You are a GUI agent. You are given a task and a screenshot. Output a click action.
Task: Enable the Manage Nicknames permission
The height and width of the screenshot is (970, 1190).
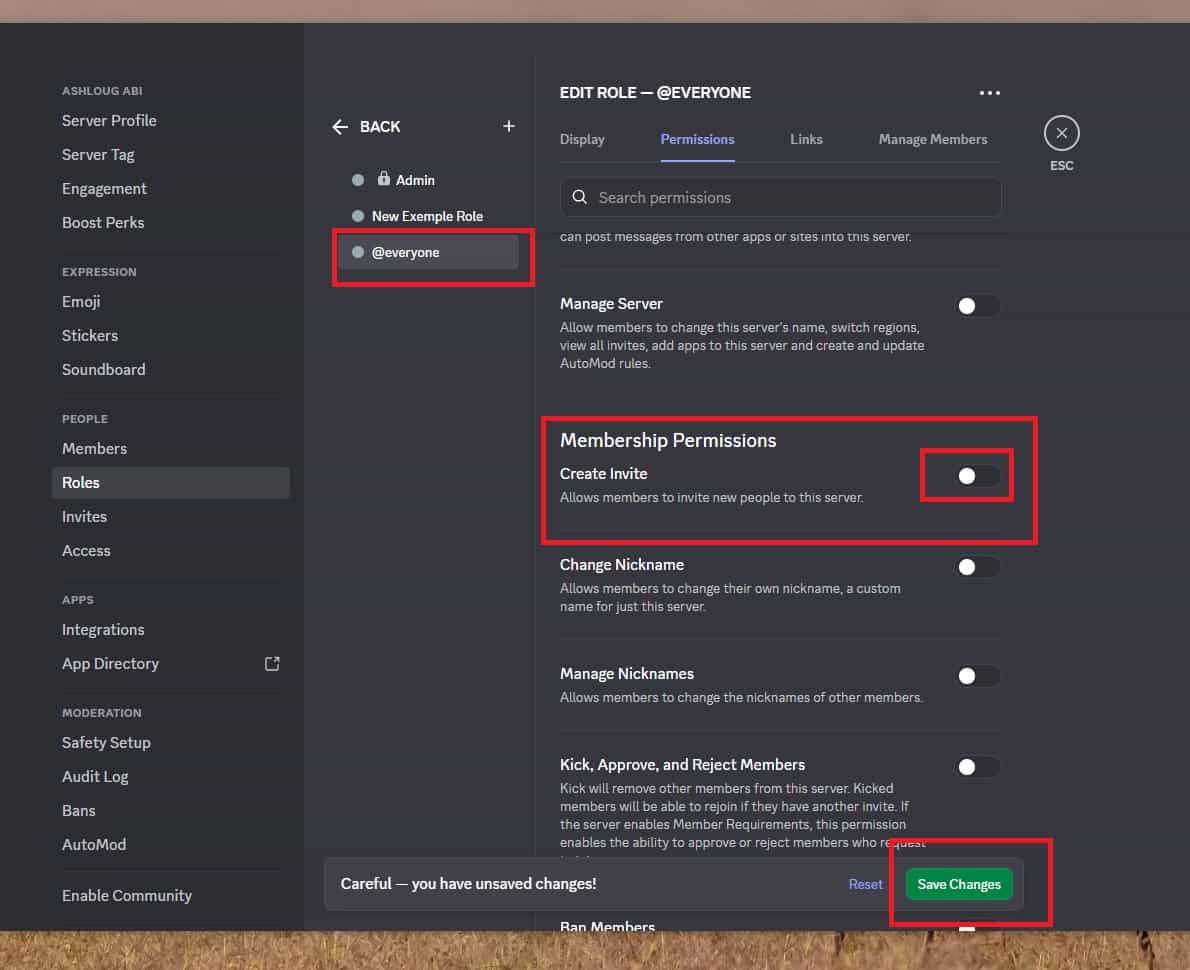pos(977,676)
